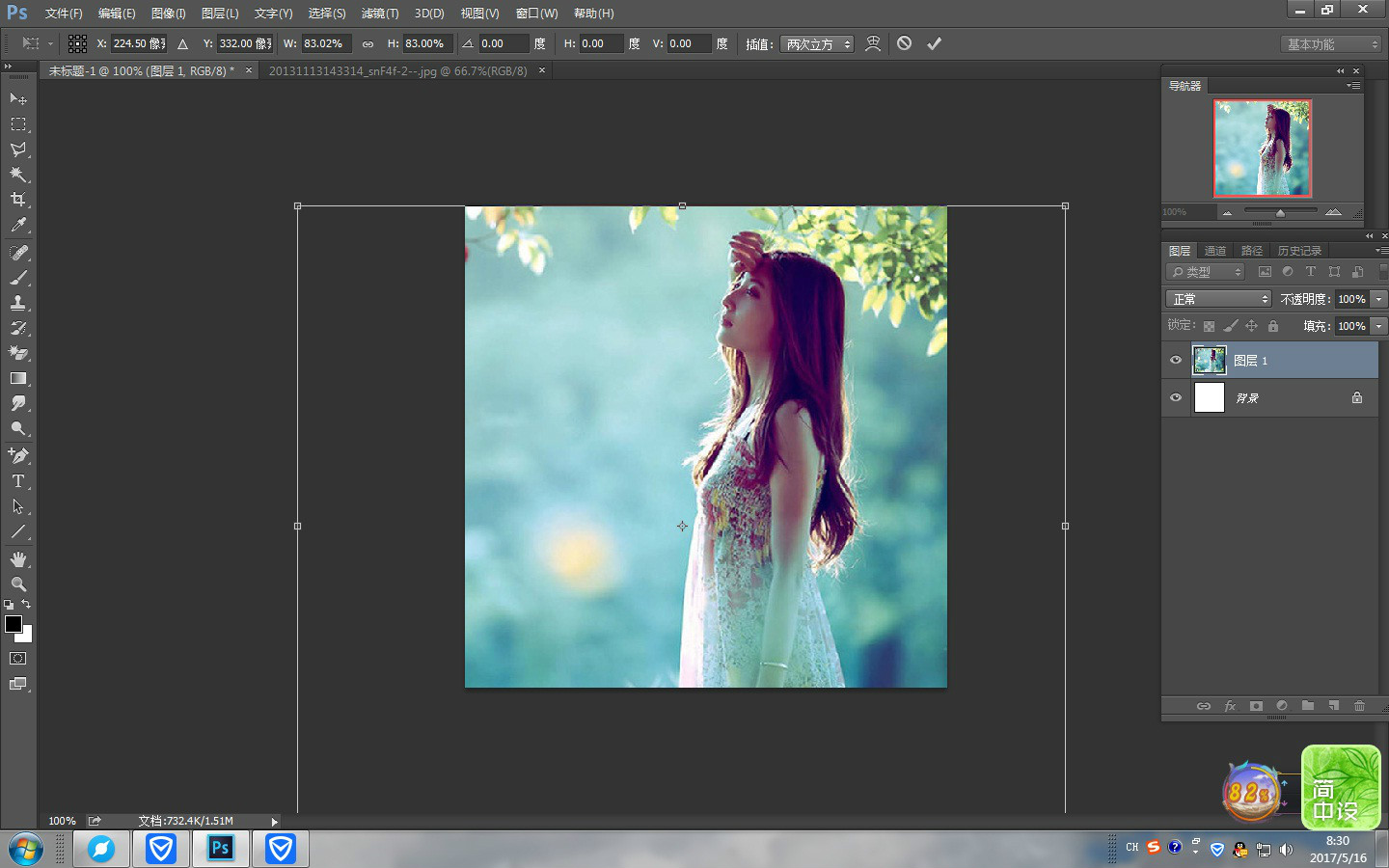Switch to warp mode in options bar
1389x868 pixels.
coord(873,43)
